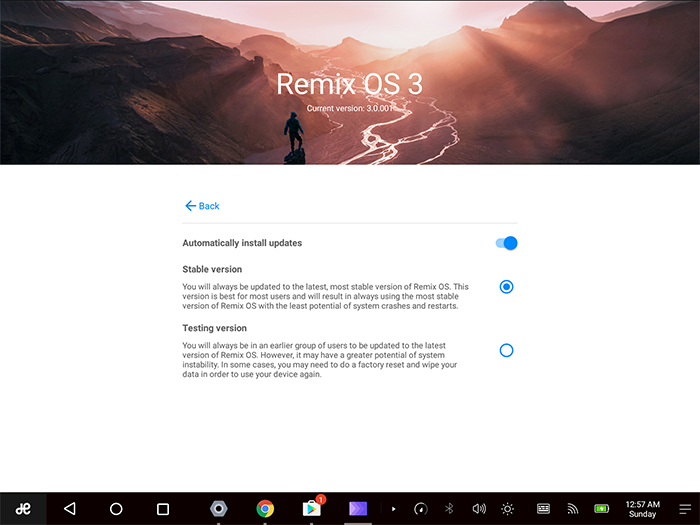Open the Wi-Fi network tray icon
The image size is (700, 525).
573,509
